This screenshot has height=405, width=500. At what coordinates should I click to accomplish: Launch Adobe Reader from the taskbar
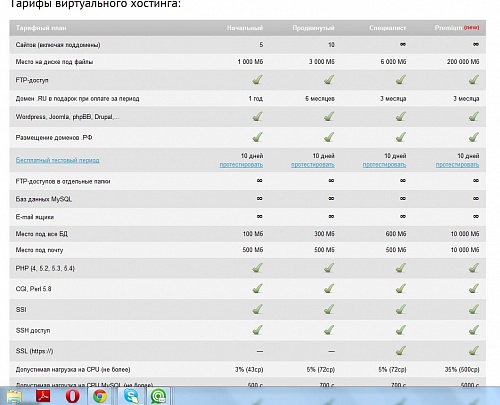click(x=43, y=396)
